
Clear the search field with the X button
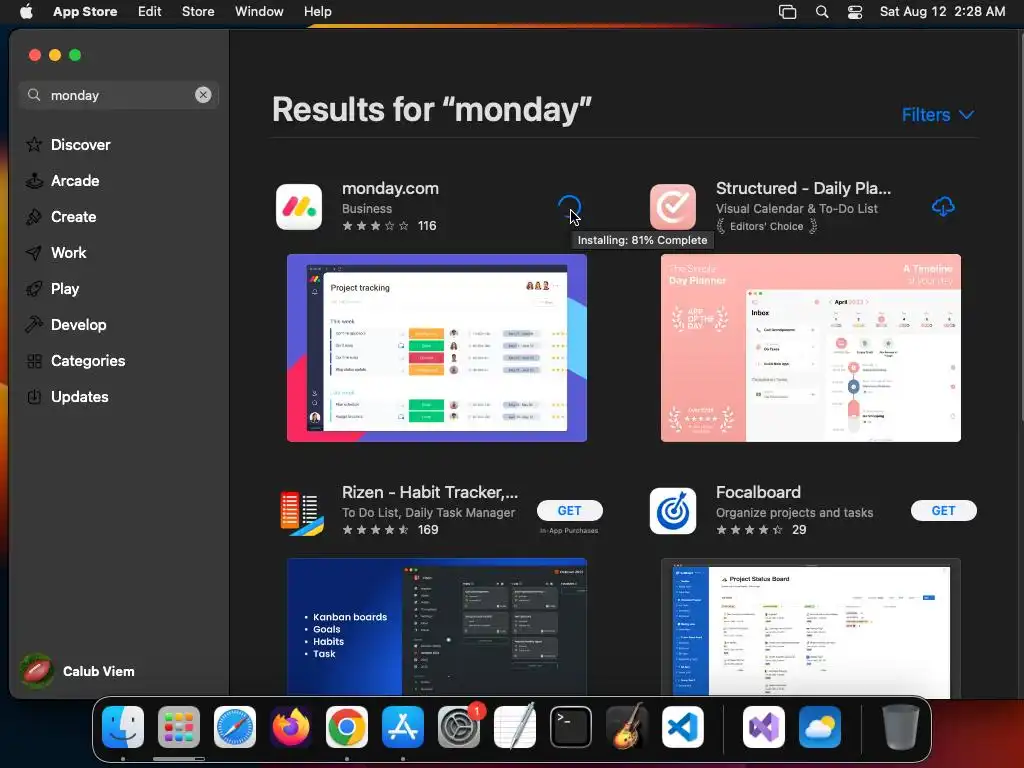pyautogui.click(x=203, y=95)
